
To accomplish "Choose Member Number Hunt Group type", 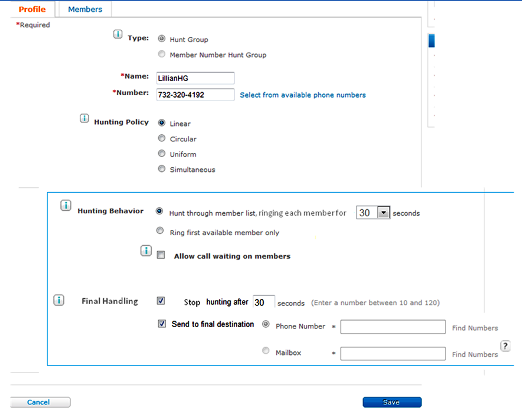I will point(162,54).
